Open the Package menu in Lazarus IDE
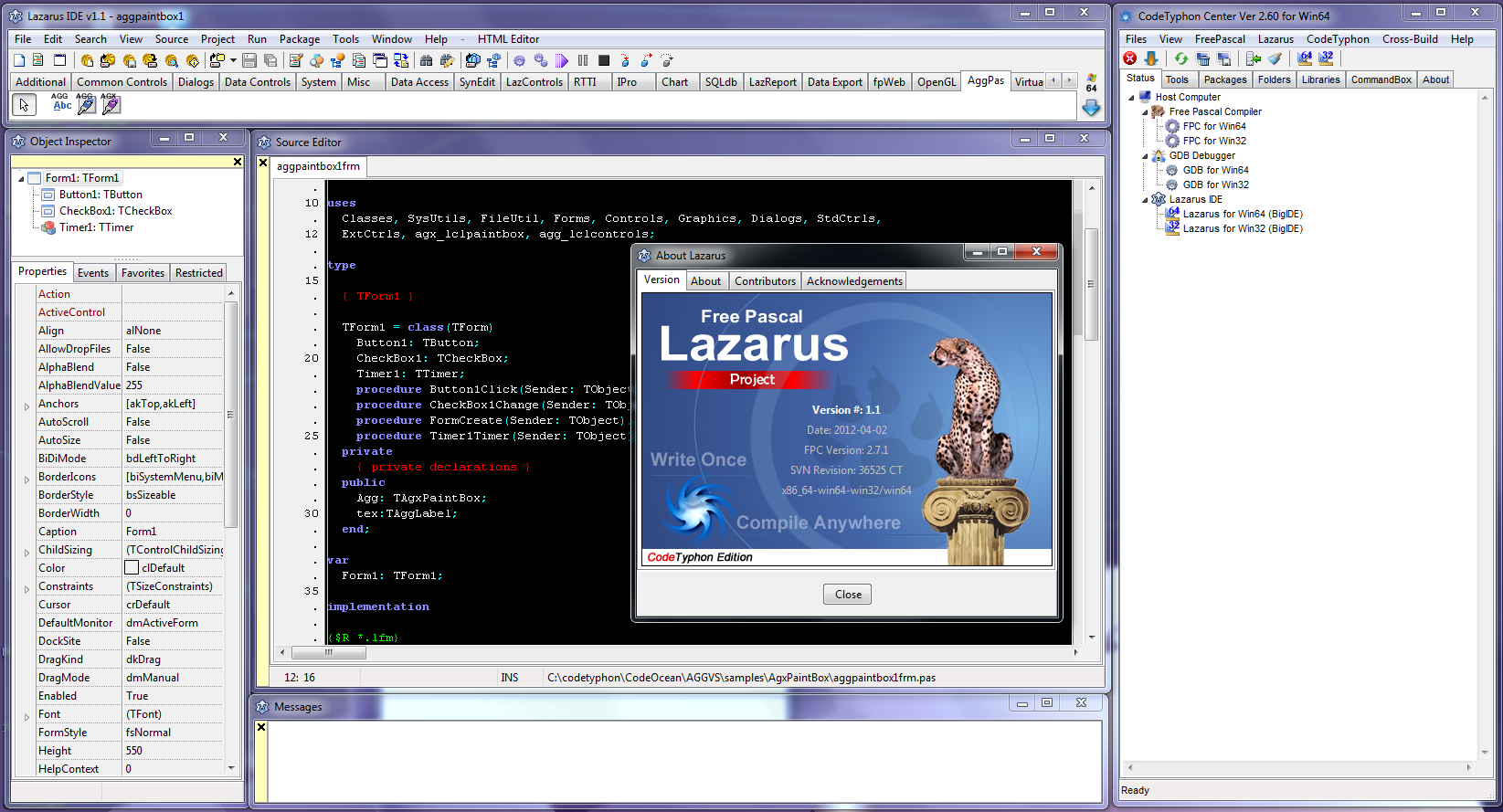Image resolution: width=1503 pixels, height=812 pixels. click(300, 39)
